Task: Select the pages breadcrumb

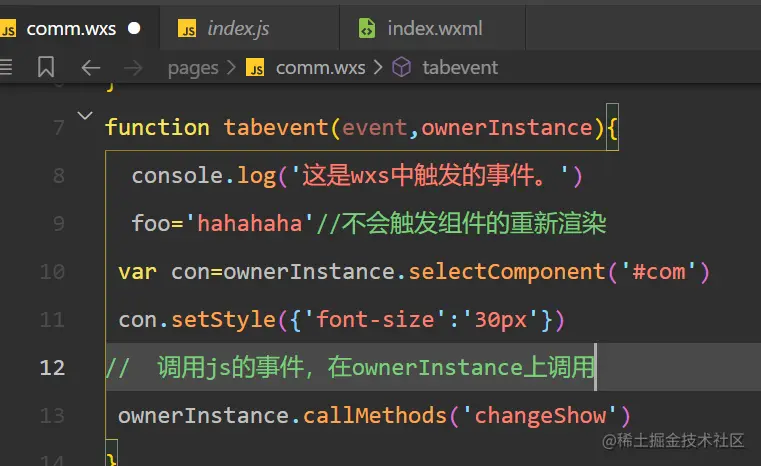Action: (x=193, y=68)
